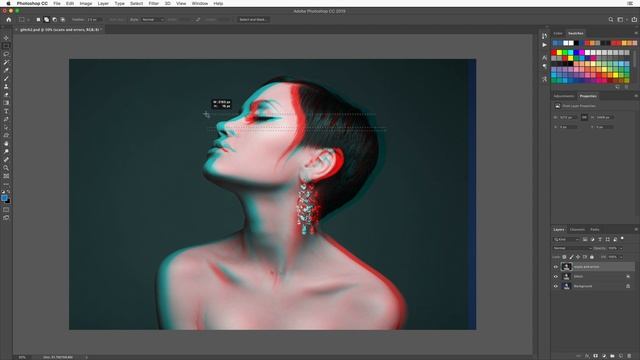
Task: Change screen mode from toolbar bottom
Action: click(x=6, y=218)
